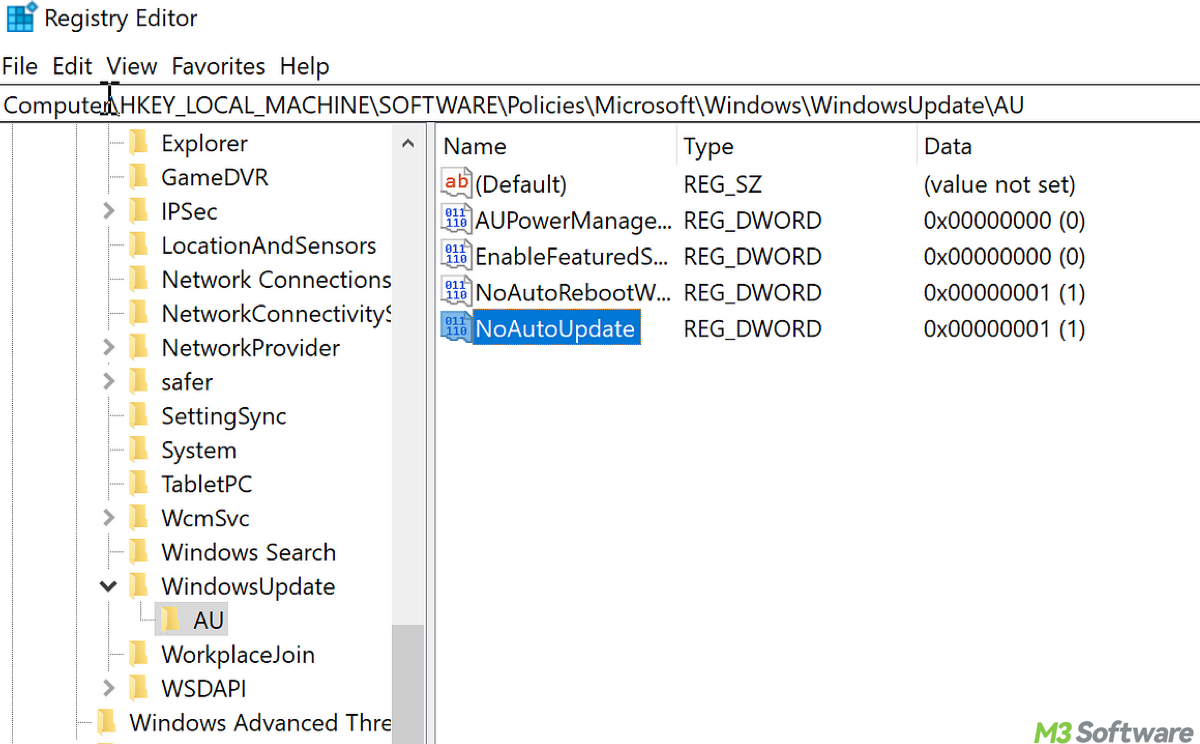This screenshot has width=1200, height=744.
Task: Click the '(value not set)' data cell
Action: pos(1000,184)
